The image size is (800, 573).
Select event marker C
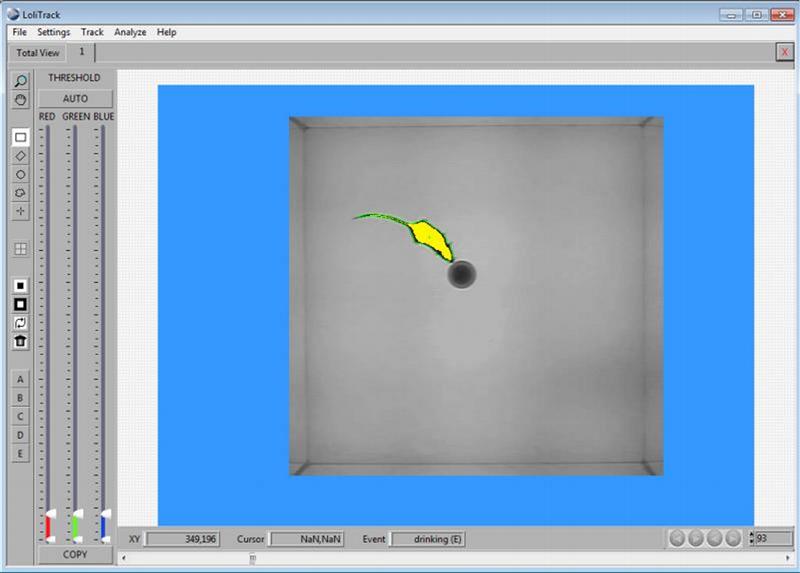pyautogui.click(x=20, y=416)
